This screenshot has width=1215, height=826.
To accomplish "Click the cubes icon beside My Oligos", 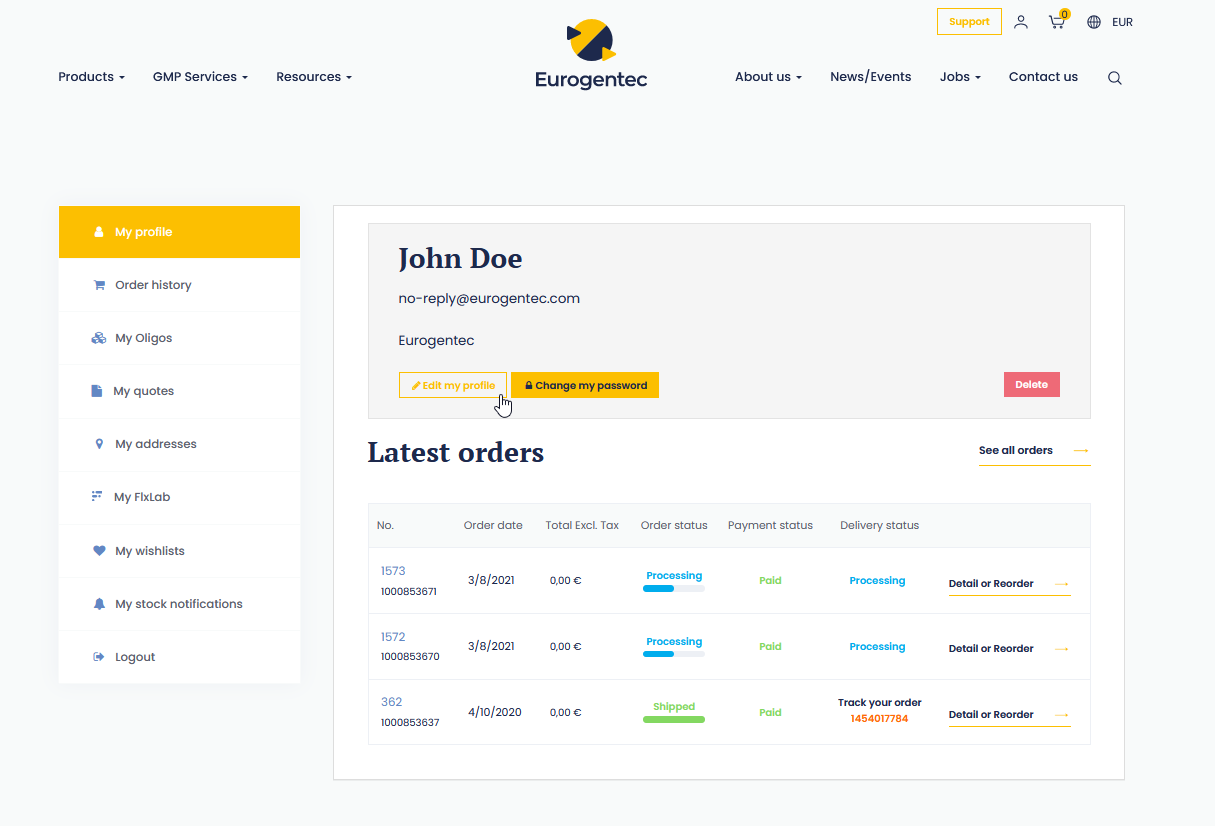I will [99, 338].
